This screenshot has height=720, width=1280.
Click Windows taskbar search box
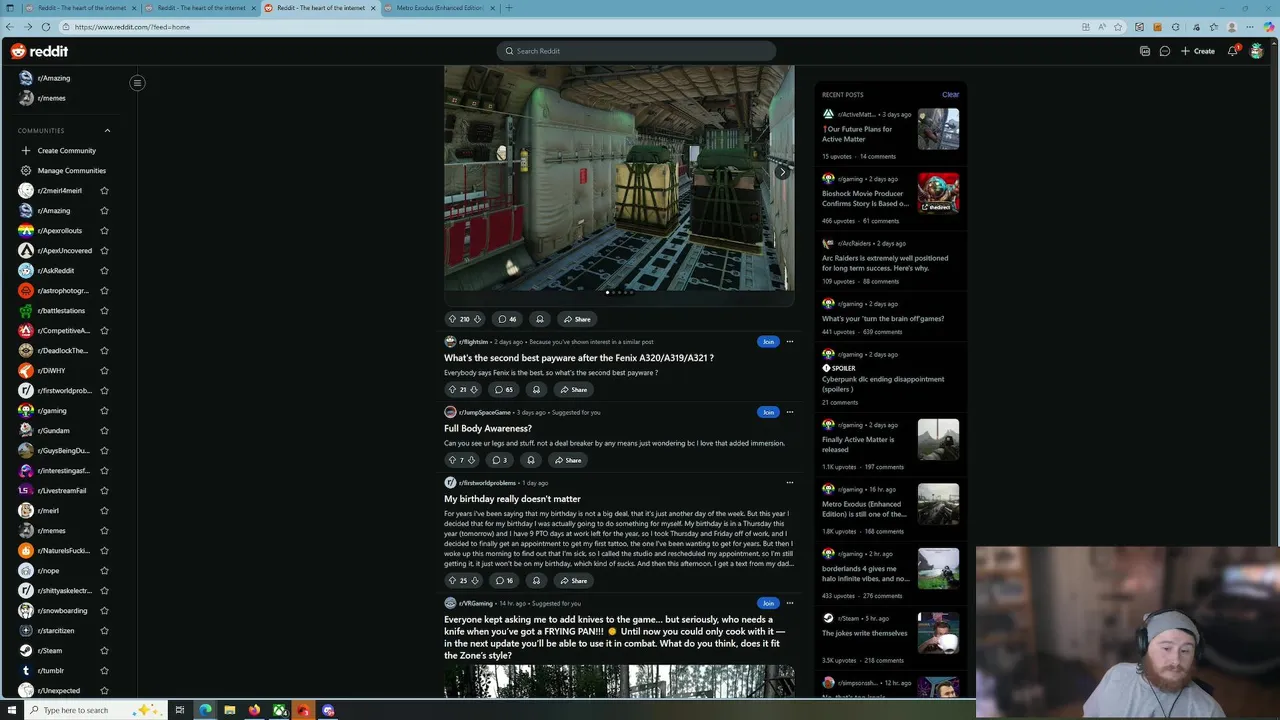tap(95, 710)
